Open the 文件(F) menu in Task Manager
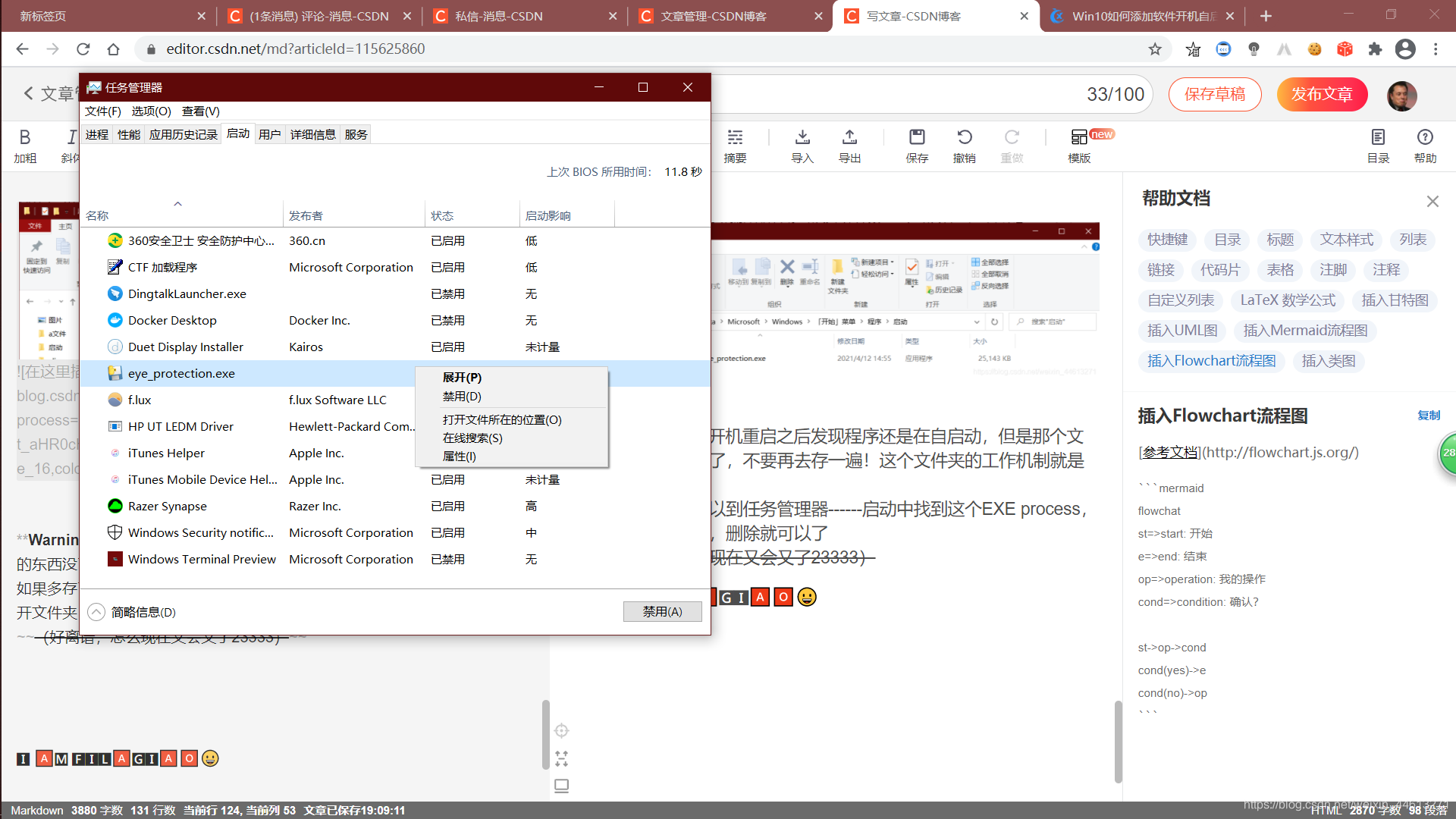1456x819 pixels. pyautogui.click(x=103, y=111)
